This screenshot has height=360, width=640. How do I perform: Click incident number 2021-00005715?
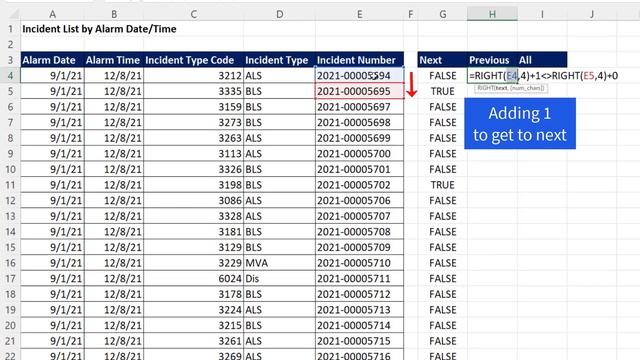(x=359, y=341)
